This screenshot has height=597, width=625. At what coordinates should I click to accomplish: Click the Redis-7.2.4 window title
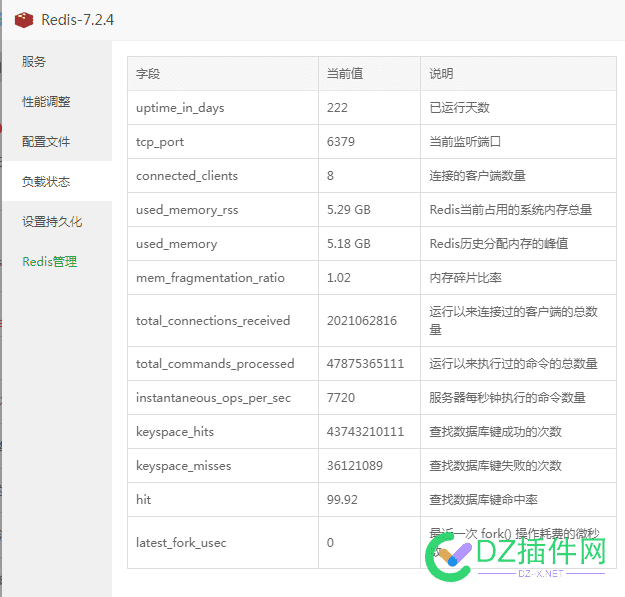77,20
